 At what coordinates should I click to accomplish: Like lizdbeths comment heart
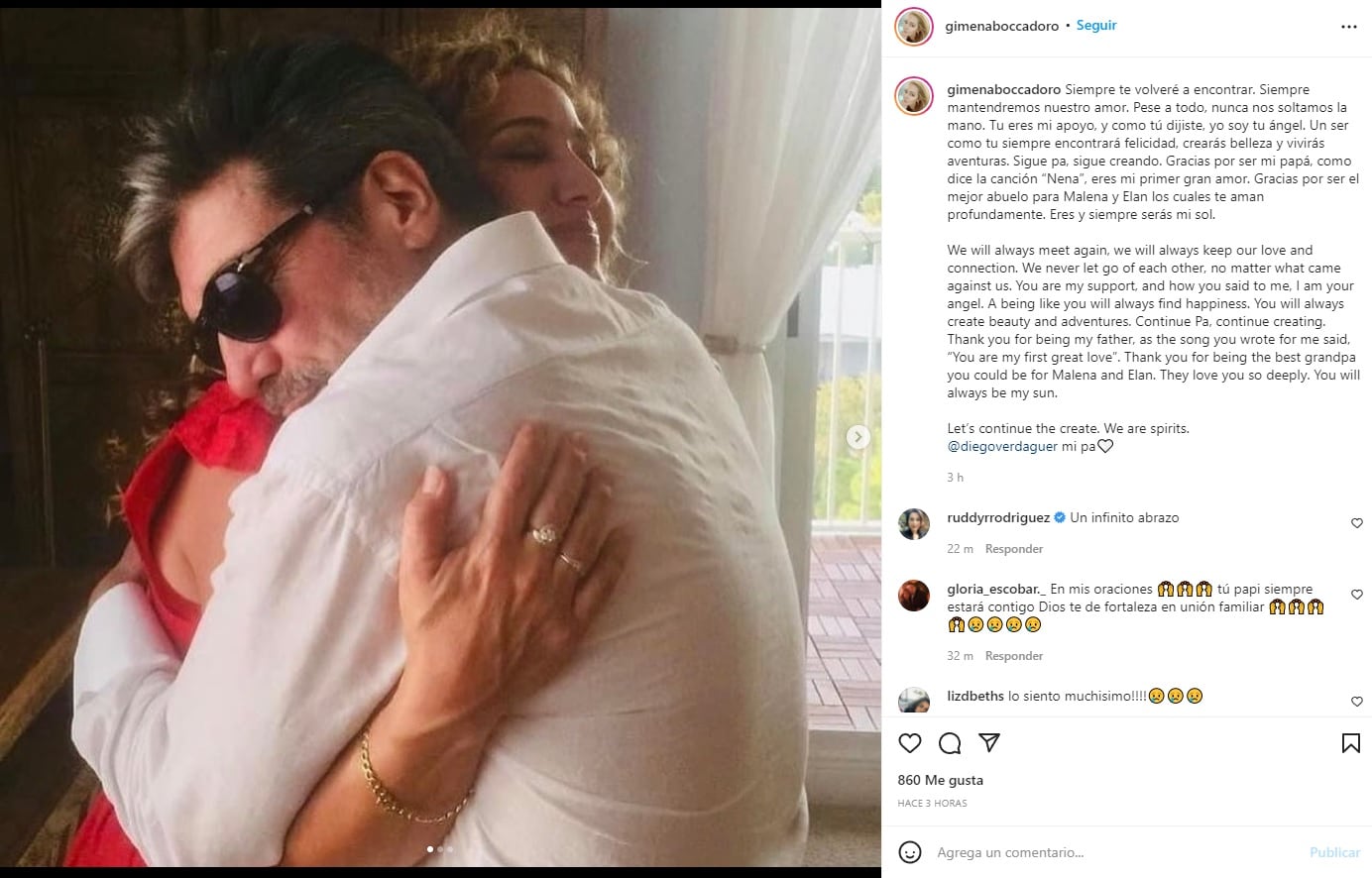[1357, 702]
